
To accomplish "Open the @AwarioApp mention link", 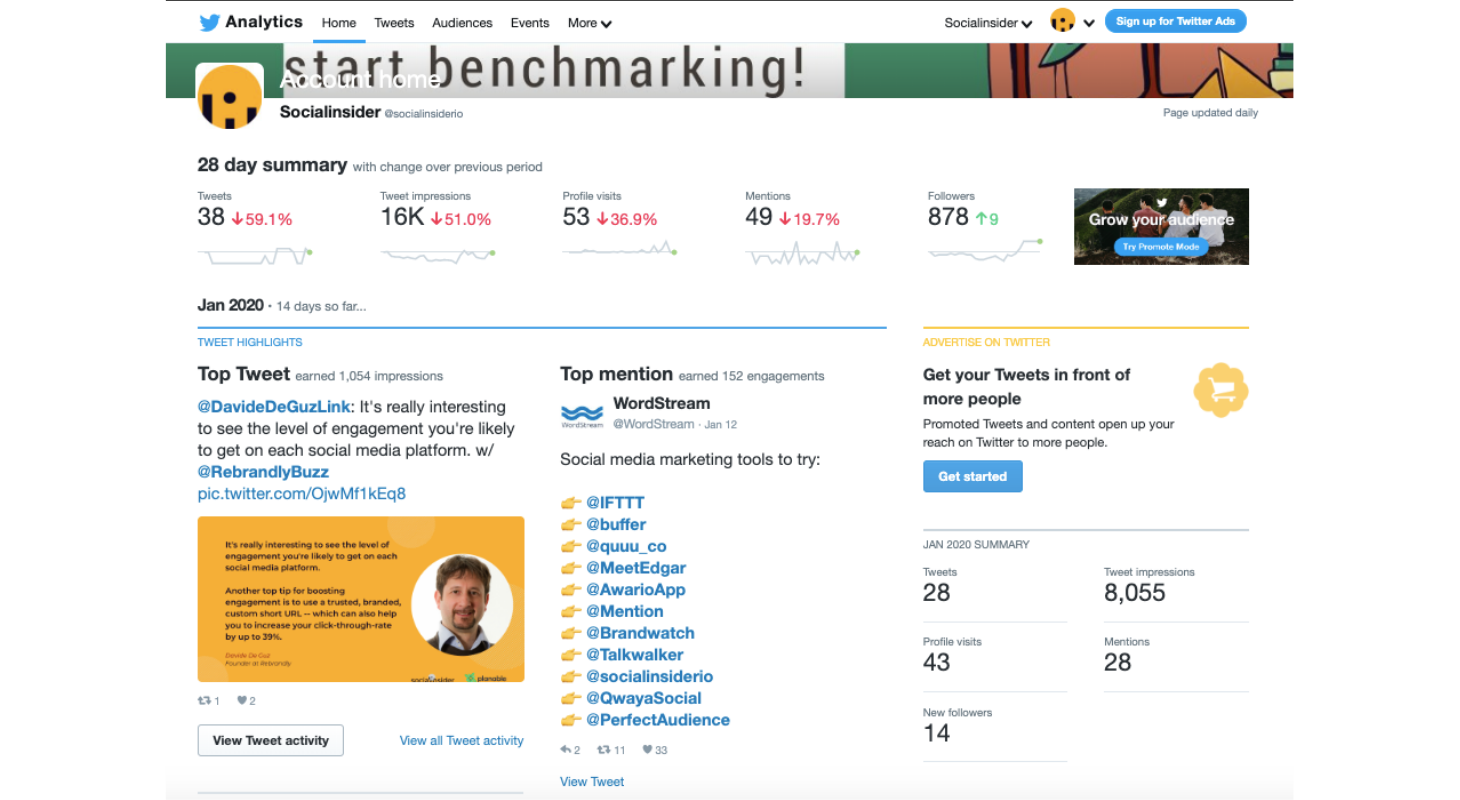I will click(636, 590).
